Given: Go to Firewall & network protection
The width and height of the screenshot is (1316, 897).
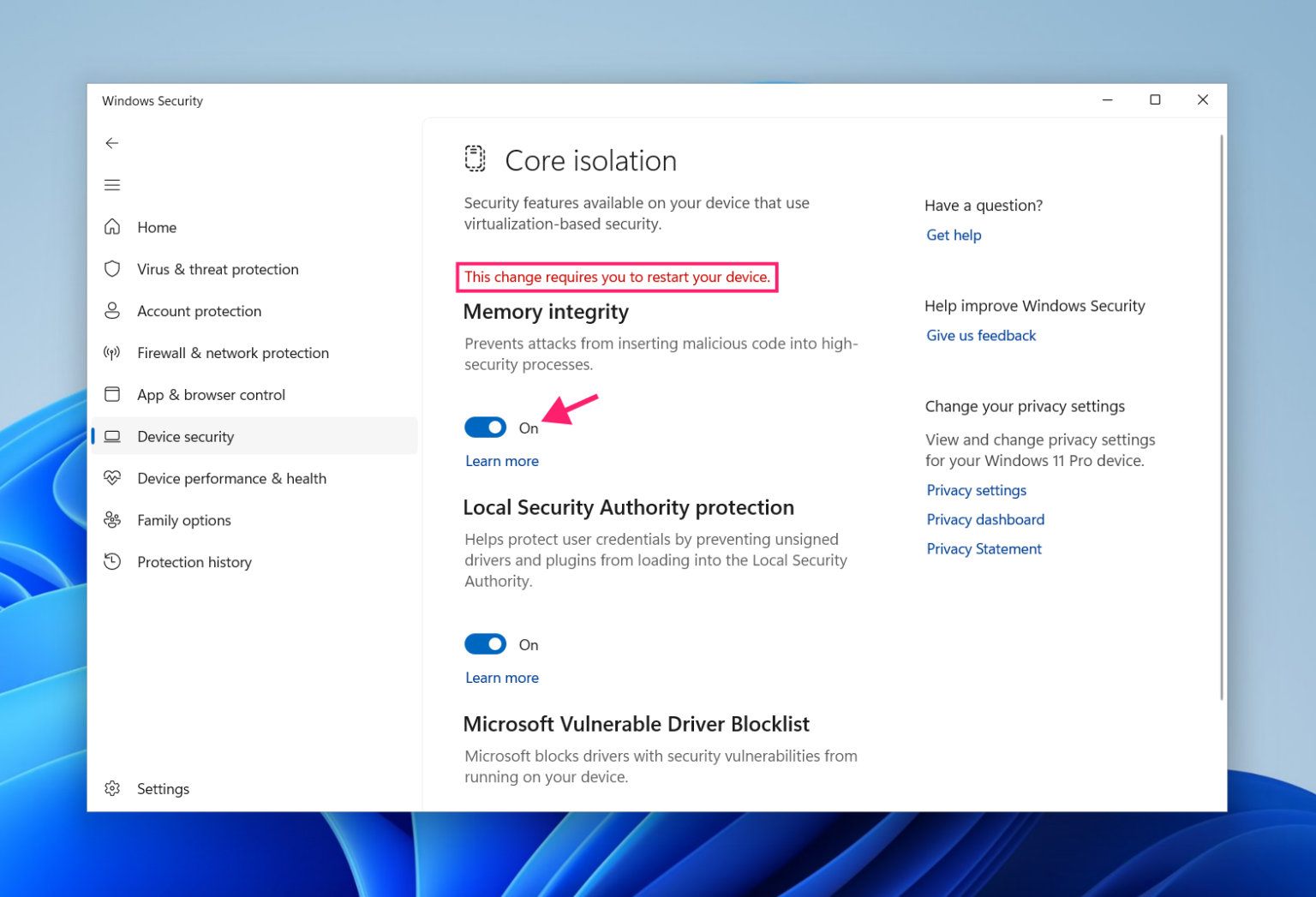Looking at the screenshot, I should tap(254, 353).
